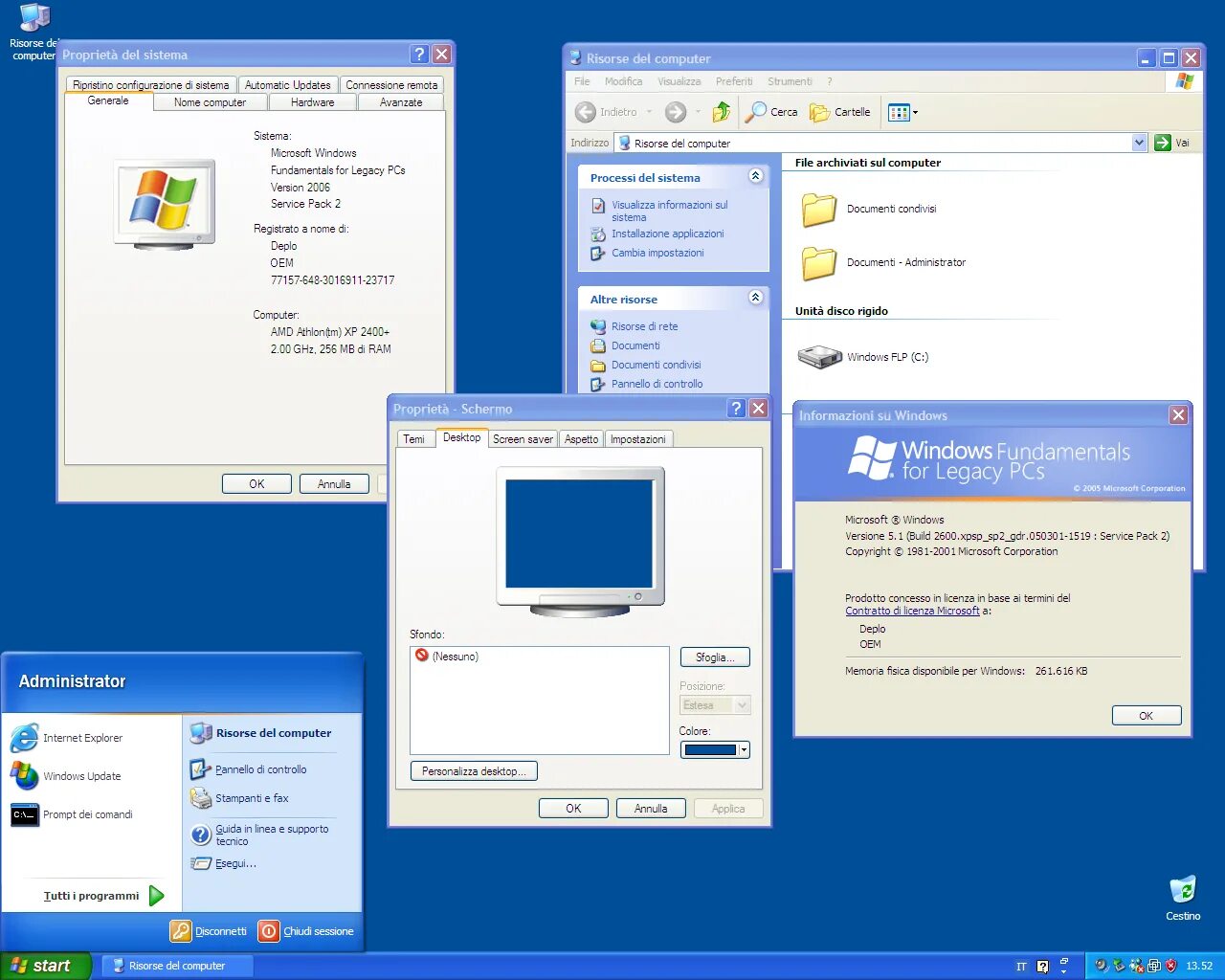
Task: Open the Preferiti menu
Action: 734,81
